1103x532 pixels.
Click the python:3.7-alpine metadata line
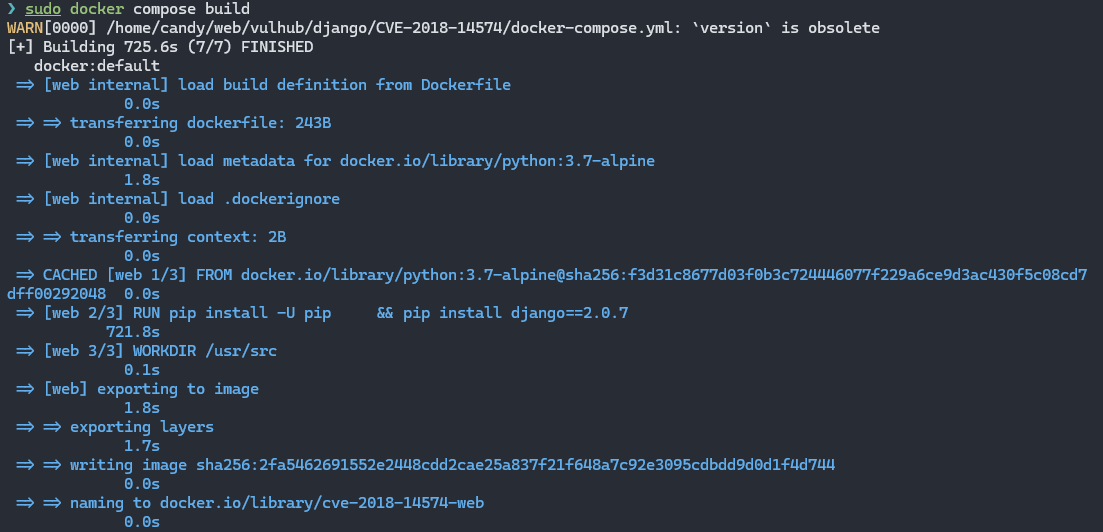pyautogui.click(x=349, y=161)
